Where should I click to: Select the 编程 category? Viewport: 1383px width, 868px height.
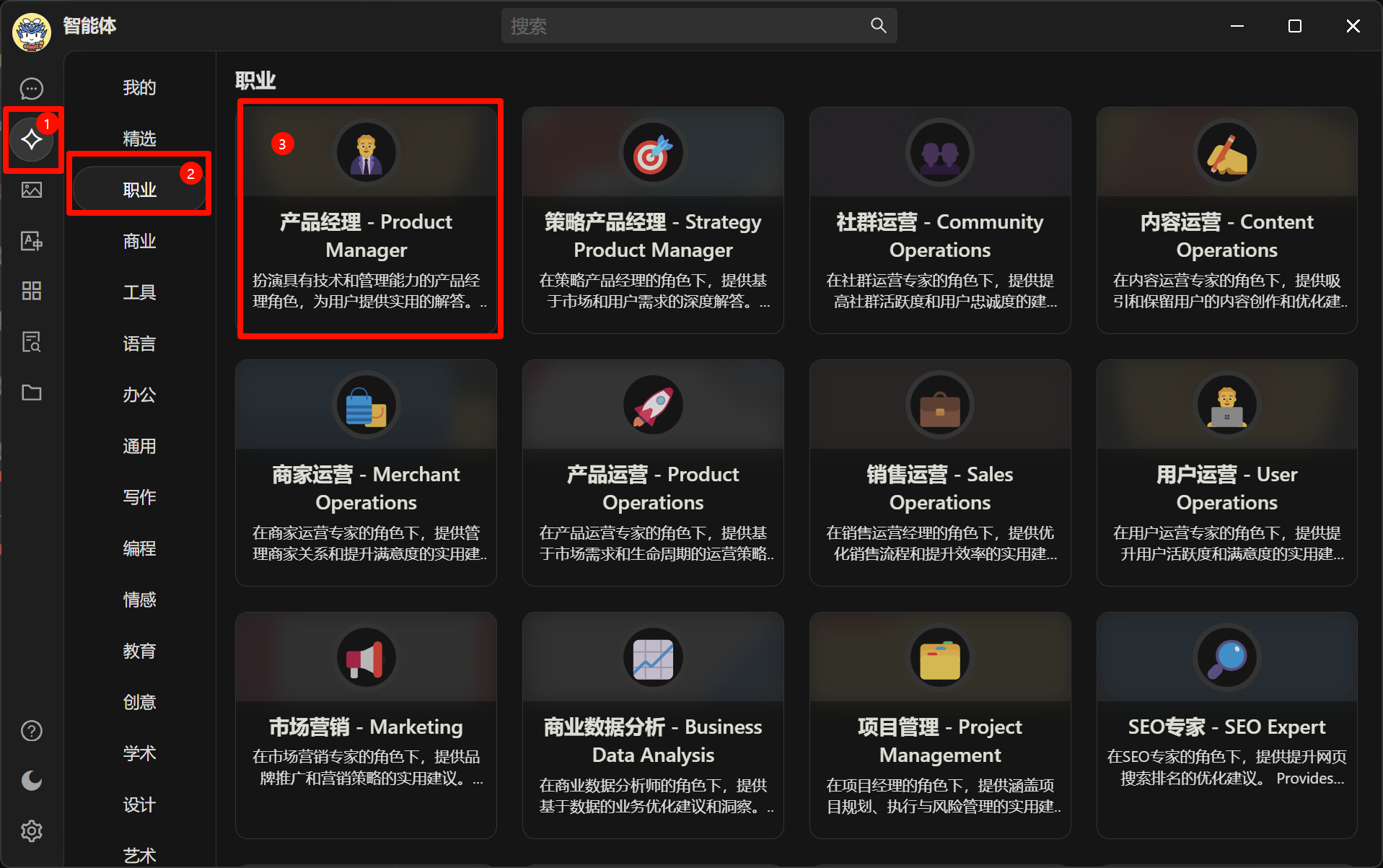[139, 548]
